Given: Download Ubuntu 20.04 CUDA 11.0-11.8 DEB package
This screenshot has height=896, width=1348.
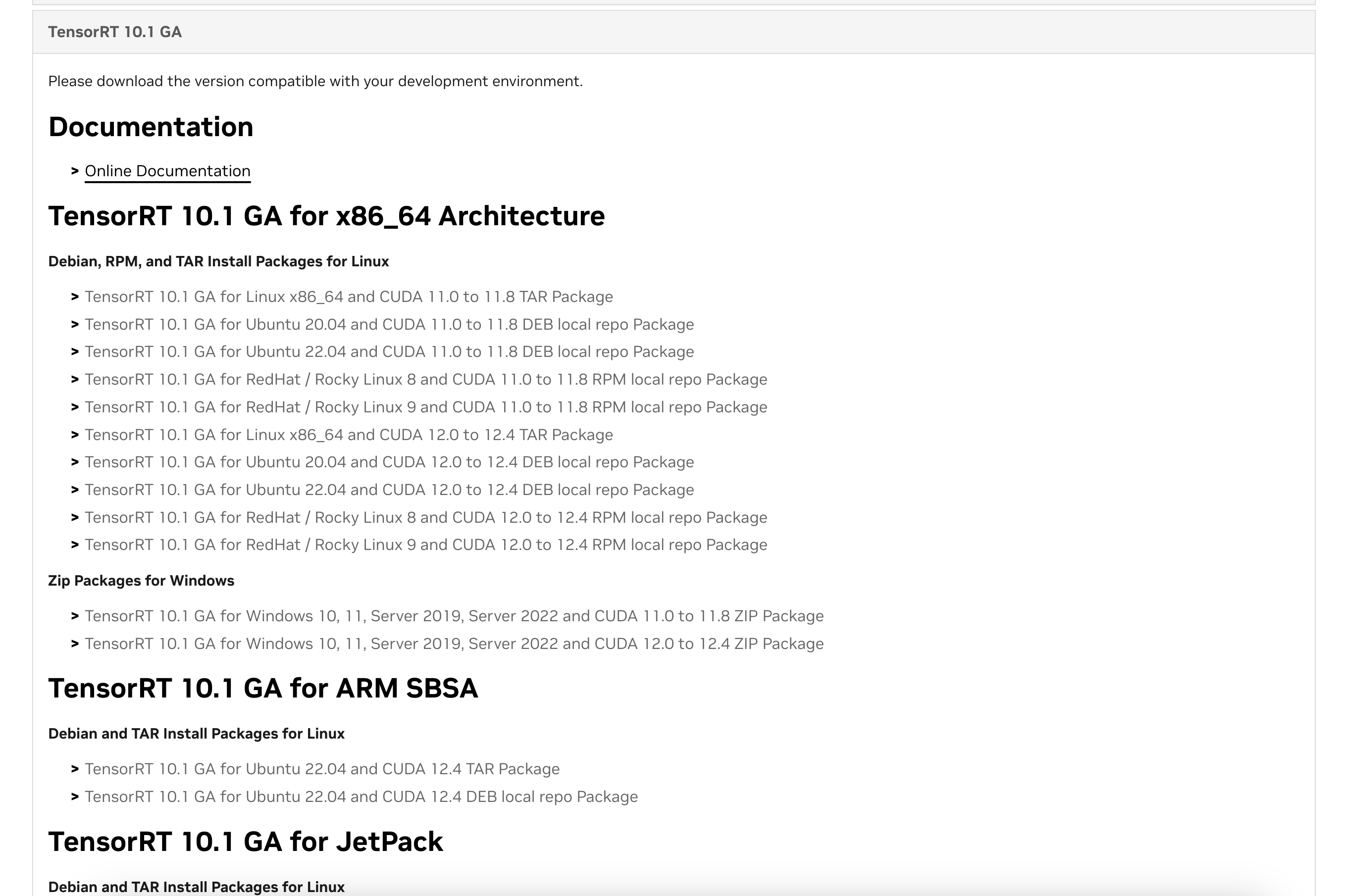Looking at the screenshot, I should pos(389,324).
